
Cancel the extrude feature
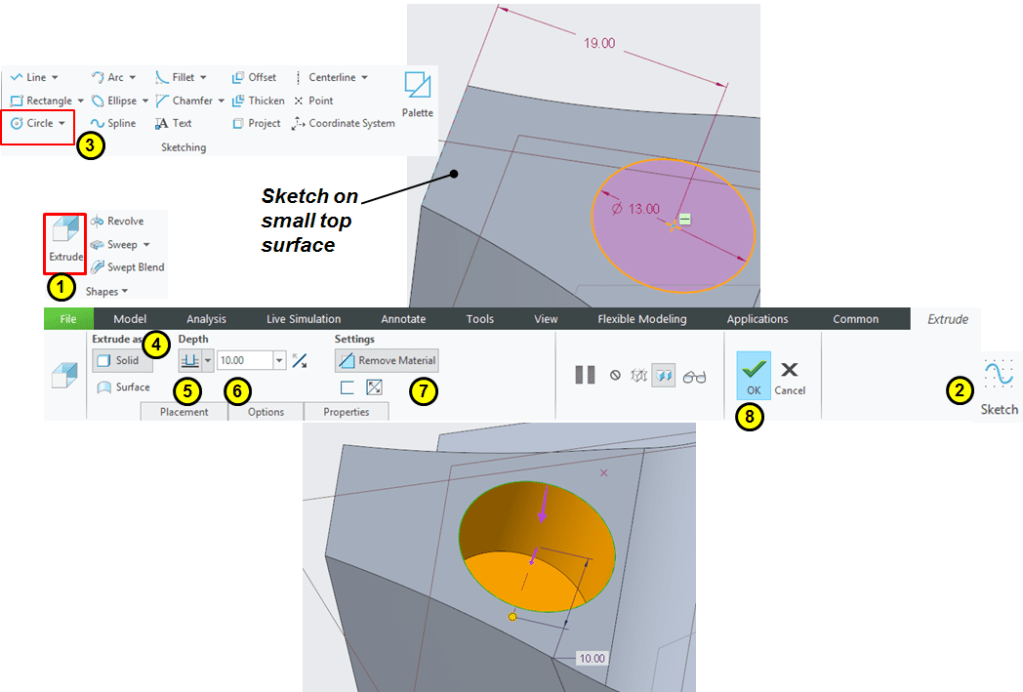point(789,375)
